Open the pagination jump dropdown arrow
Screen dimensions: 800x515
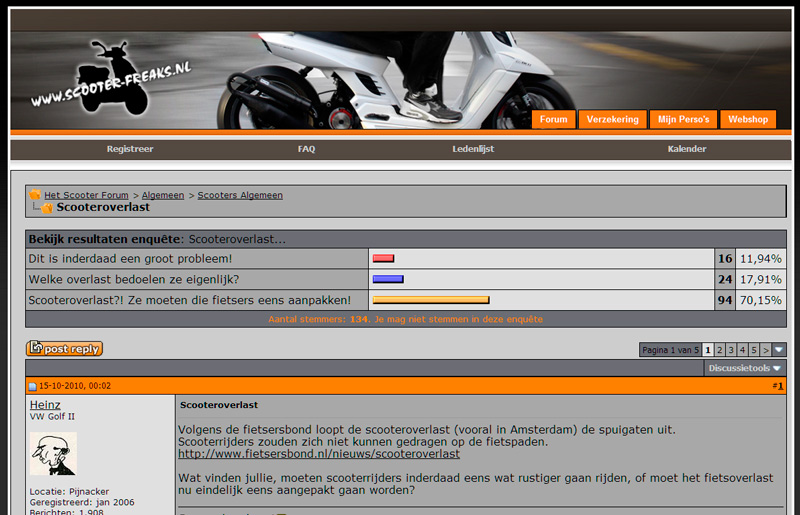point(779,350)
